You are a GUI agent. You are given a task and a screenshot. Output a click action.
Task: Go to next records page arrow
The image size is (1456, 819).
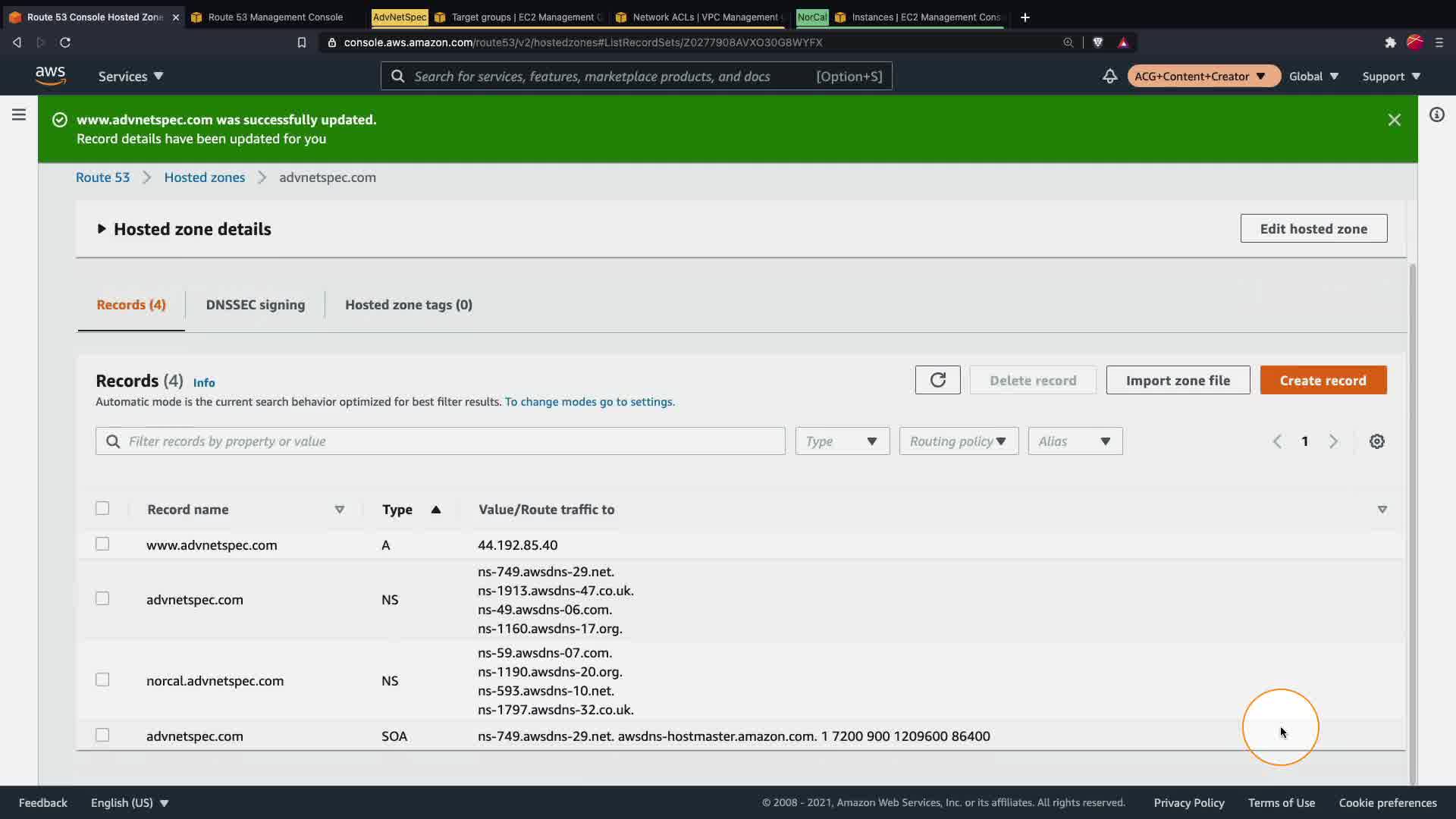pos(1333,441)
